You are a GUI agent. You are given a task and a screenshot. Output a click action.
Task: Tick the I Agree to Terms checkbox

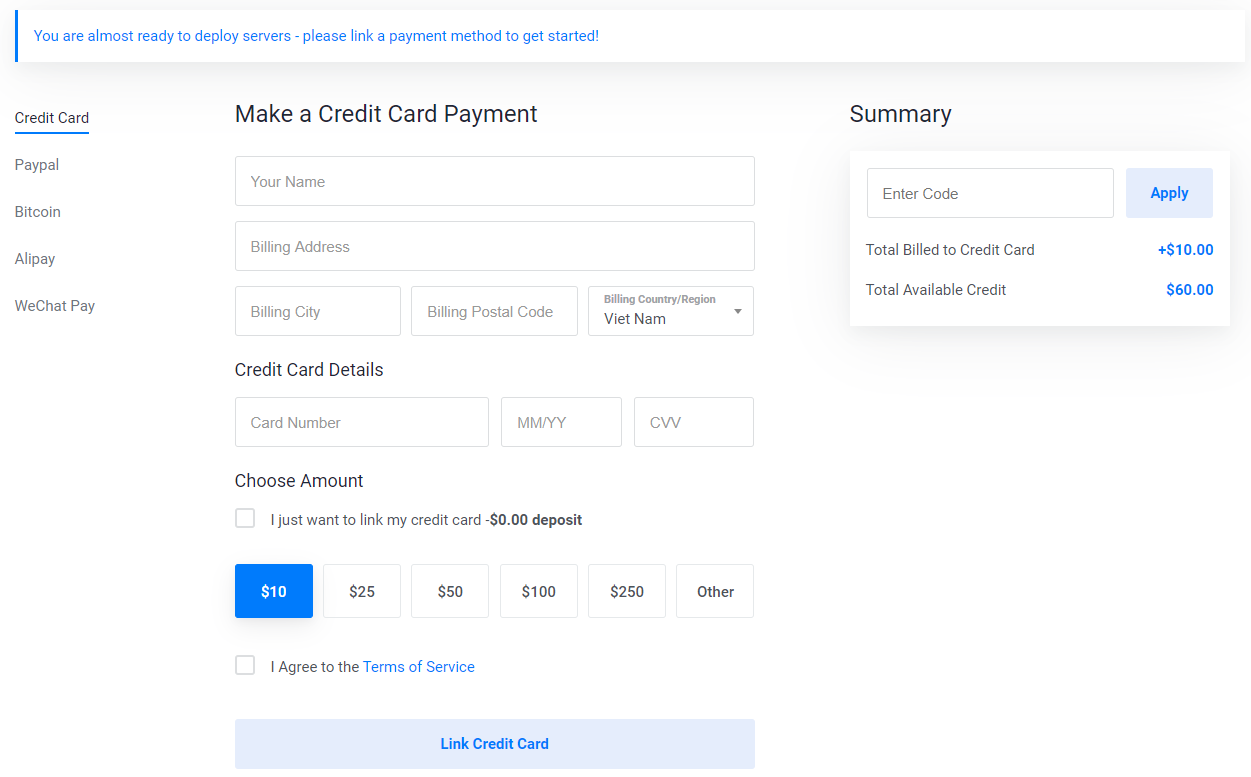pyautogui.click(x=245, y=665)
